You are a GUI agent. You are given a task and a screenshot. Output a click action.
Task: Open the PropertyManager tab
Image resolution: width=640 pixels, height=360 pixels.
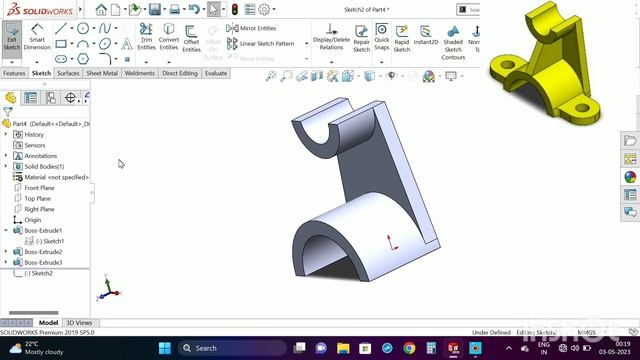[31, 98]
